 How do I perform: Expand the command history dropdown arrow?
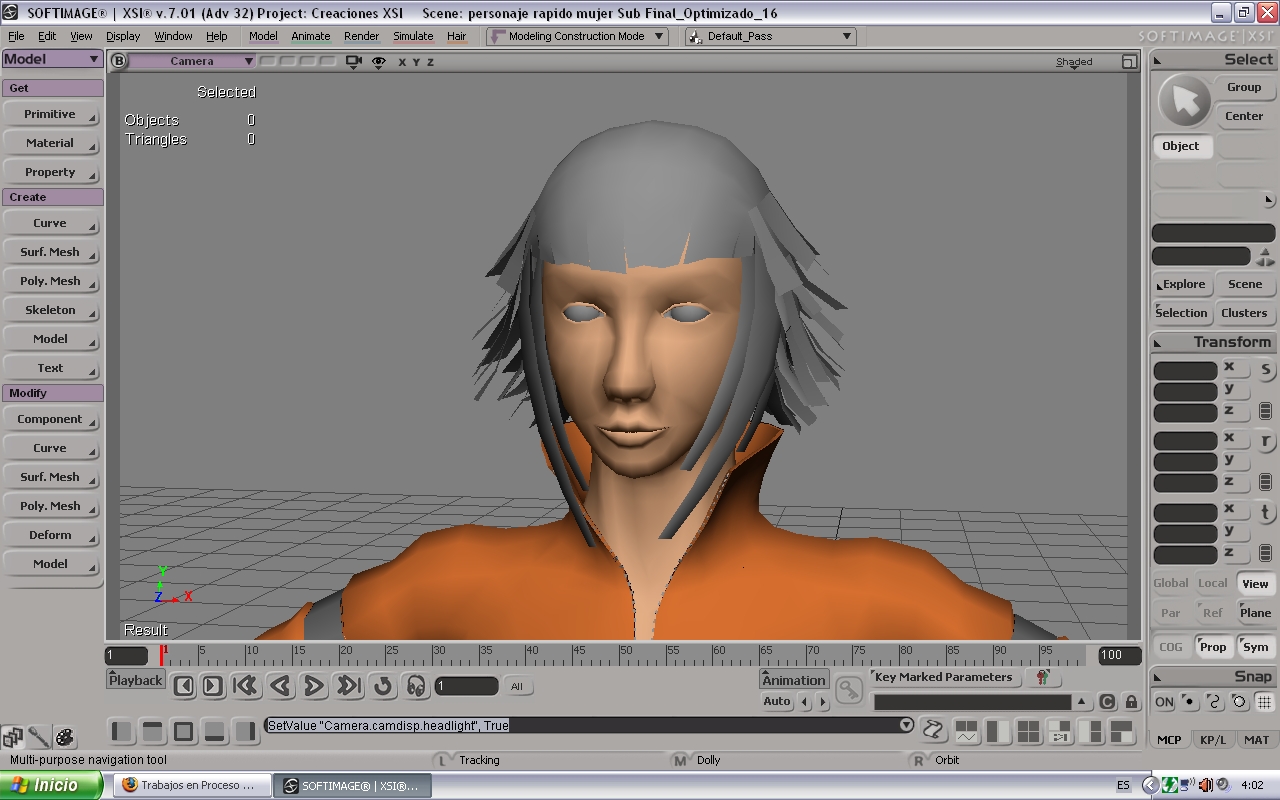[906, 725]
